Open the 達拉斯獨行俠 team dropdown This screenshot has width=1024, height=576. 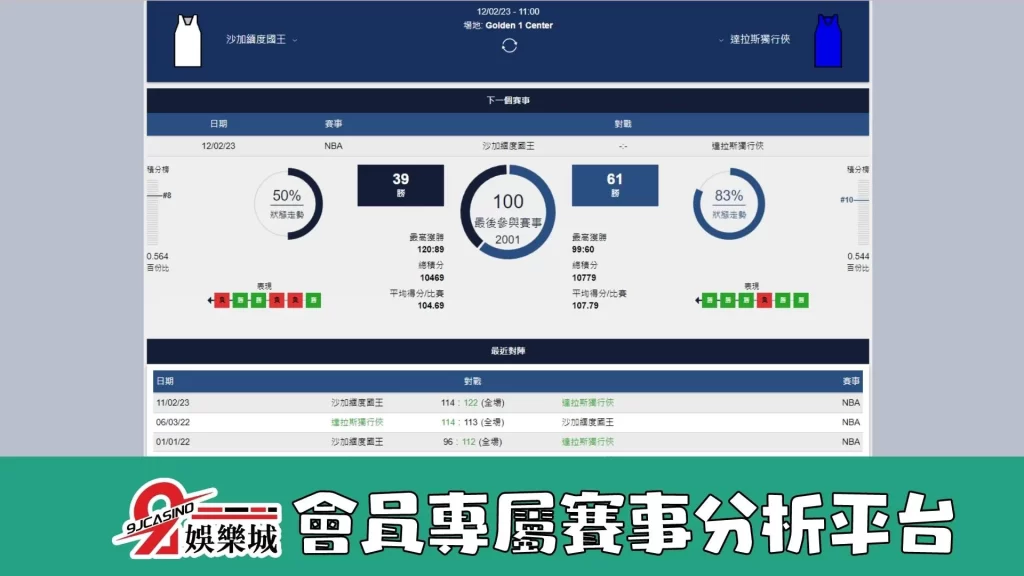754,40
